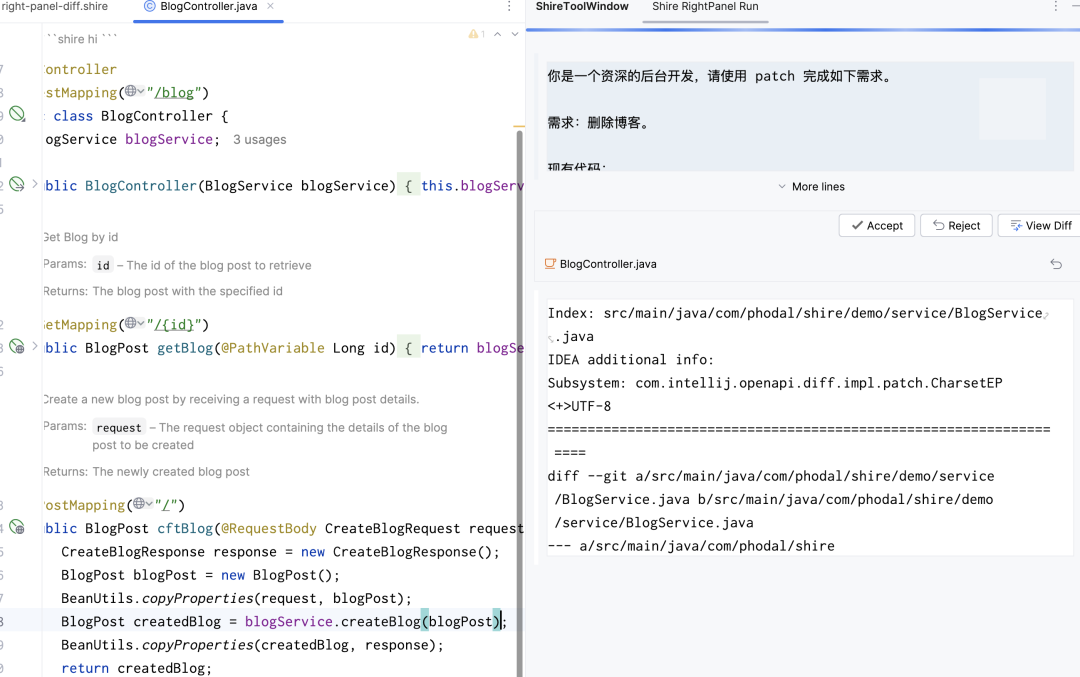Open the right-panel-diff.shire tab

54,6
